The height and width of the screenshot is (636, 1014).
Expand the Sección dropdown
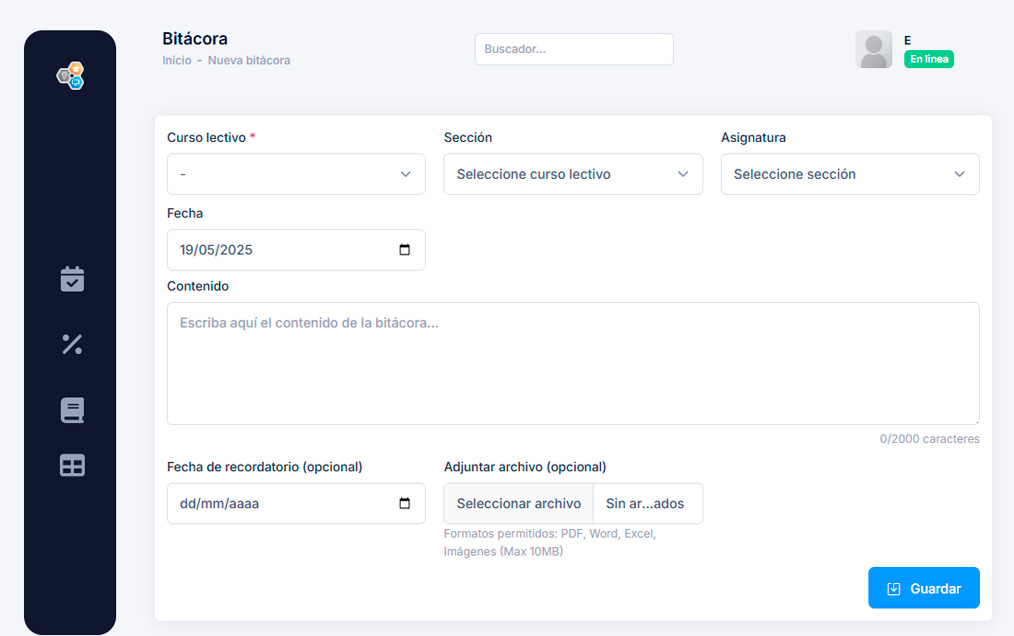click(572, 174)
